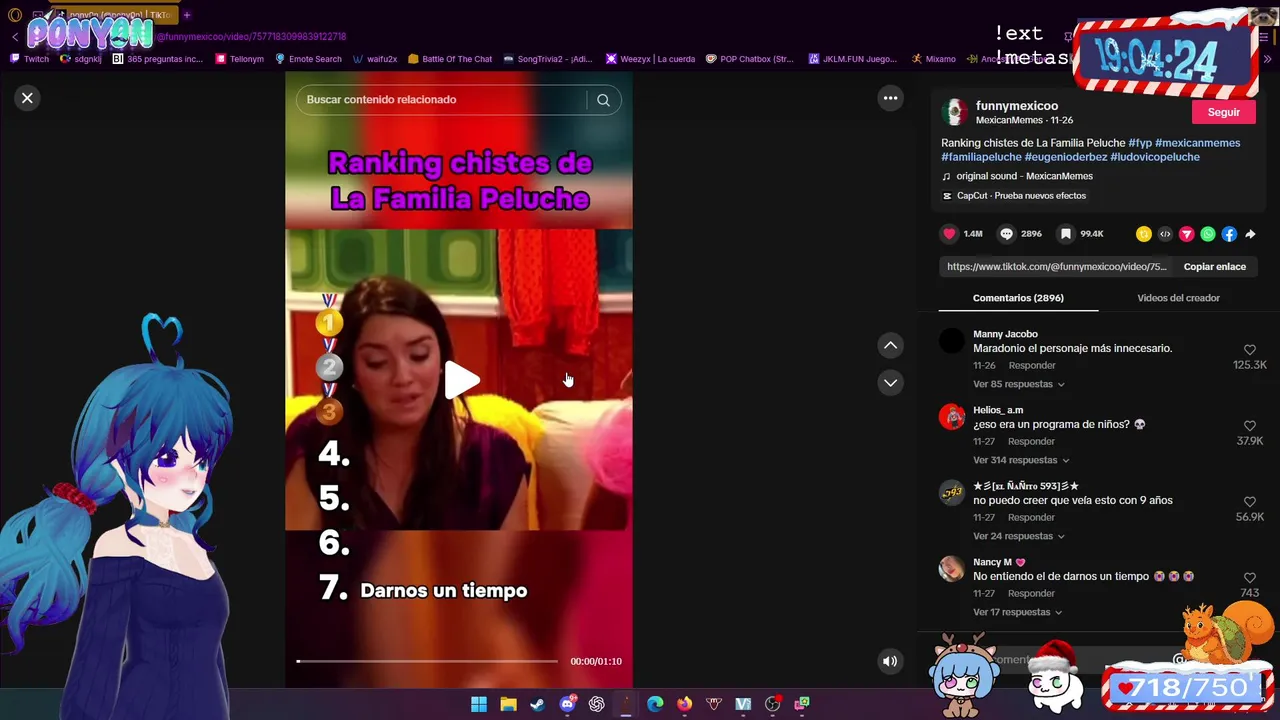
Task: Open File Explorer from the taskbar
Action: coord(508,704)
